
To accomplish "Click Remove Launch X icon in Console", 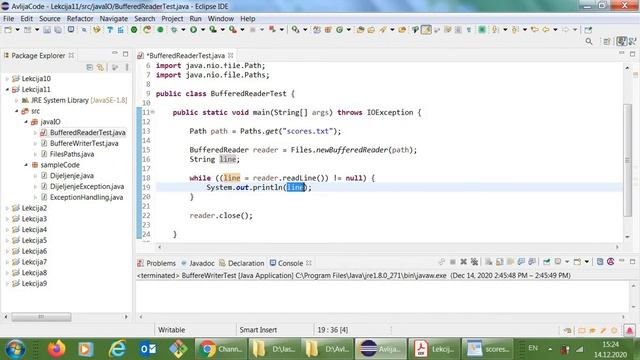I will tap(464, 262).
